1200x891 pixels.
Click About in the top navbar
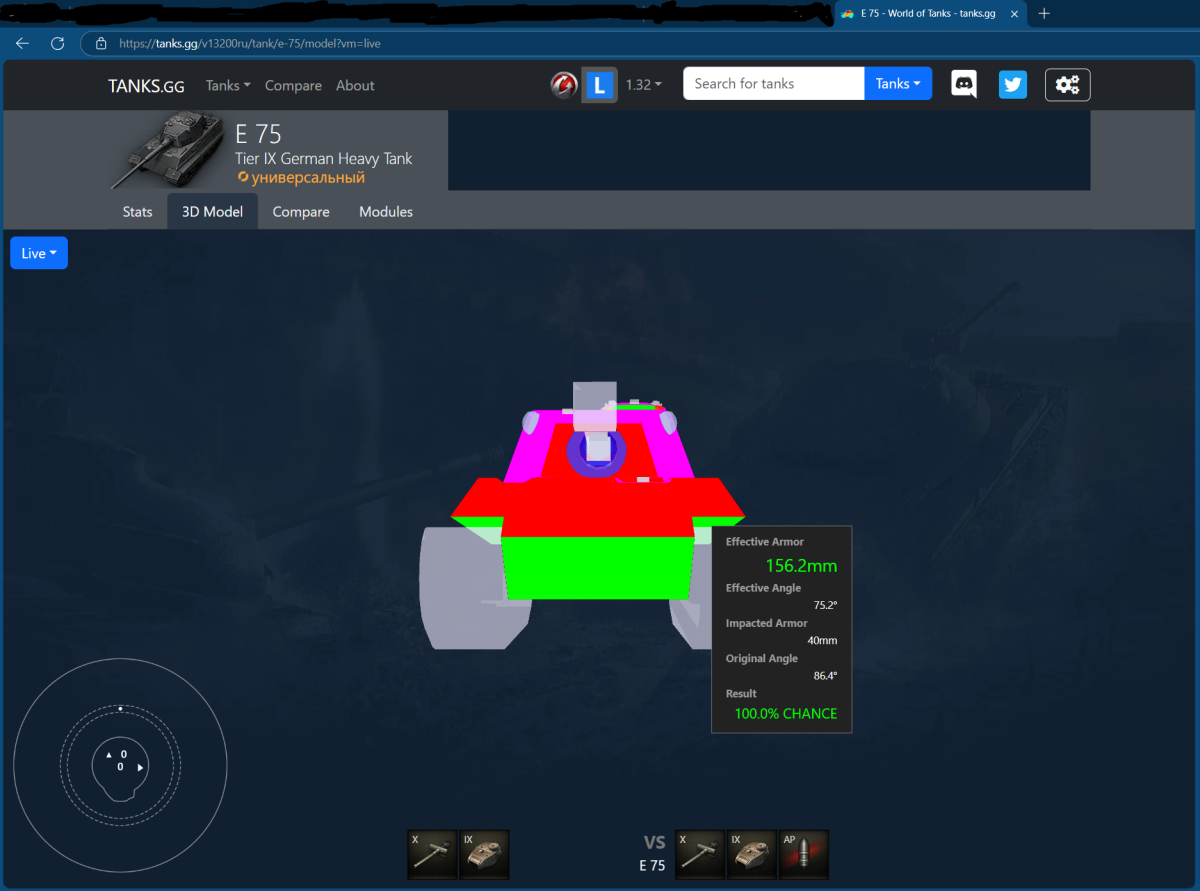click(x=355, y=85)
